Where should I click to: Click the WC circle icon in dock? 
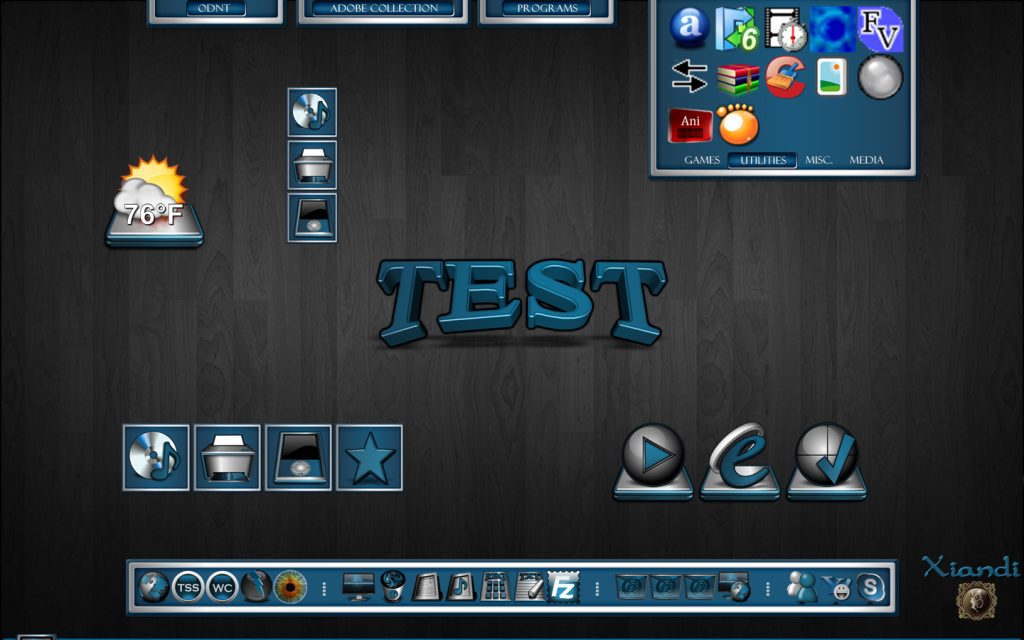(221, 587)
